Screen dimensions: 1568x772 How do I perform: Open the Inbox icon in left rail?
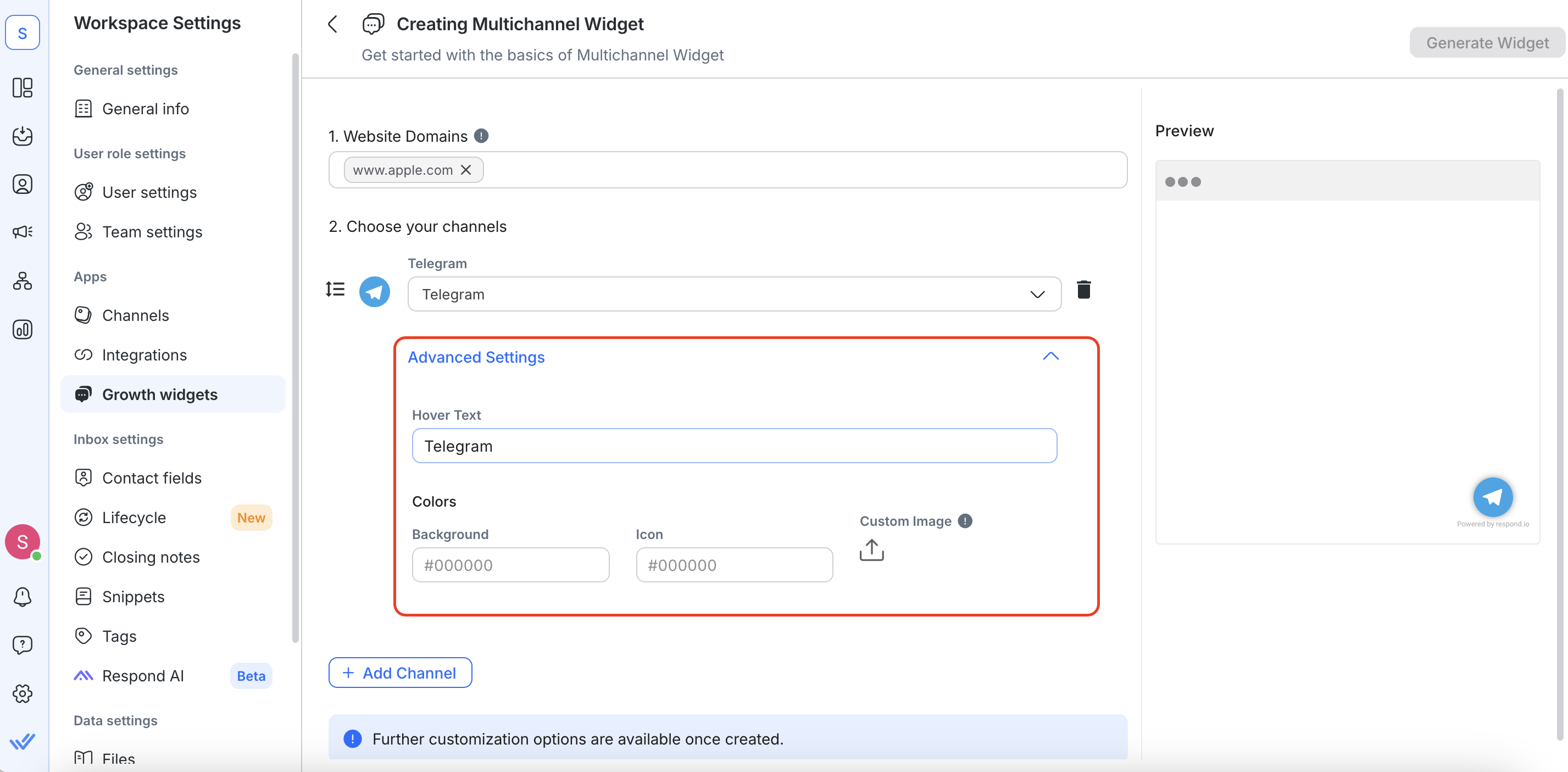[23, 136]
